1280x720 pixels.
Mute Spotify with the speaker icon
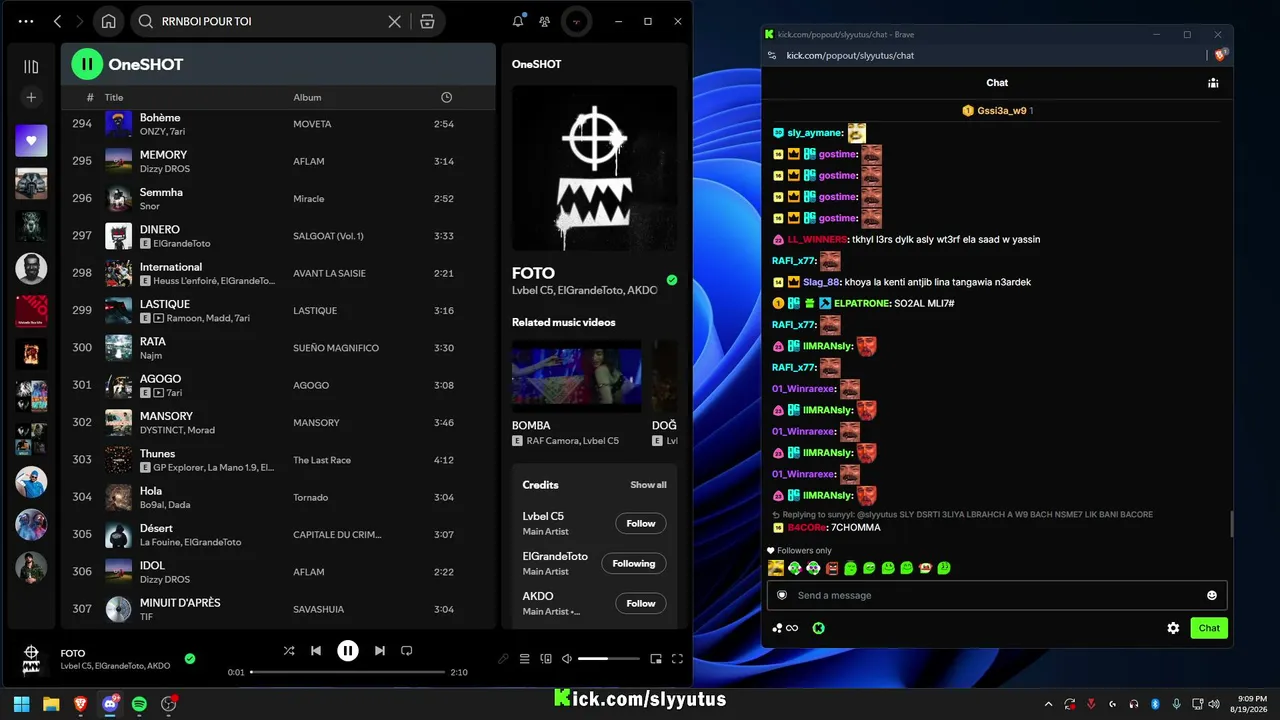[567, 659]
